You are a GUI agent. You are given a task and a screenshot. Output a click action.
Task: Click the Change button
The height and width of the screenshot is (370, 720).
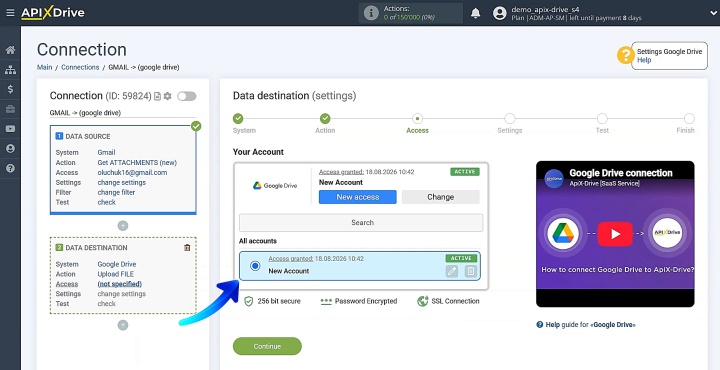[x=440, y=197]
